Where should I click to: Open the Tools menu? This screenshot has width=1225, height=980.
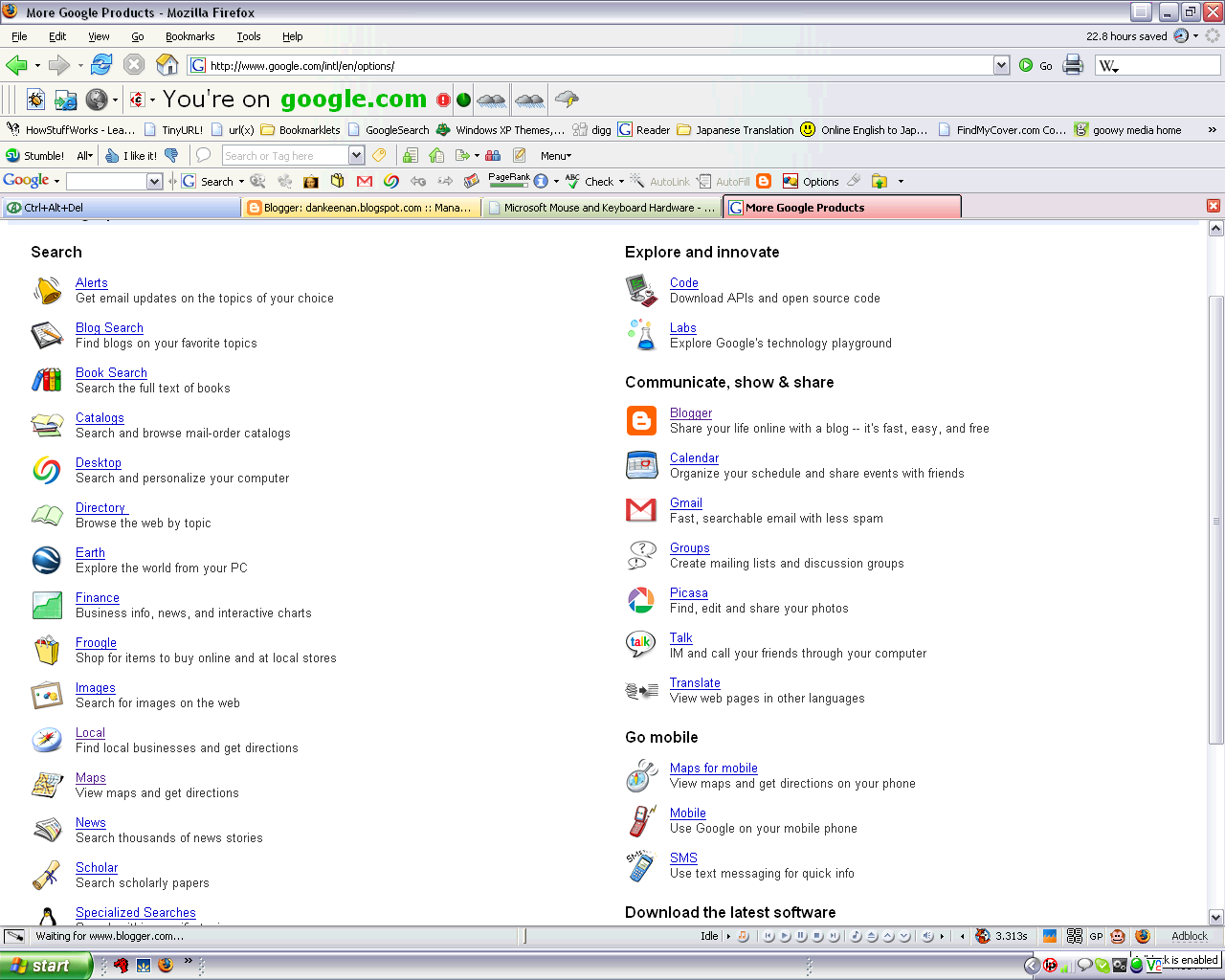(249, 36)
